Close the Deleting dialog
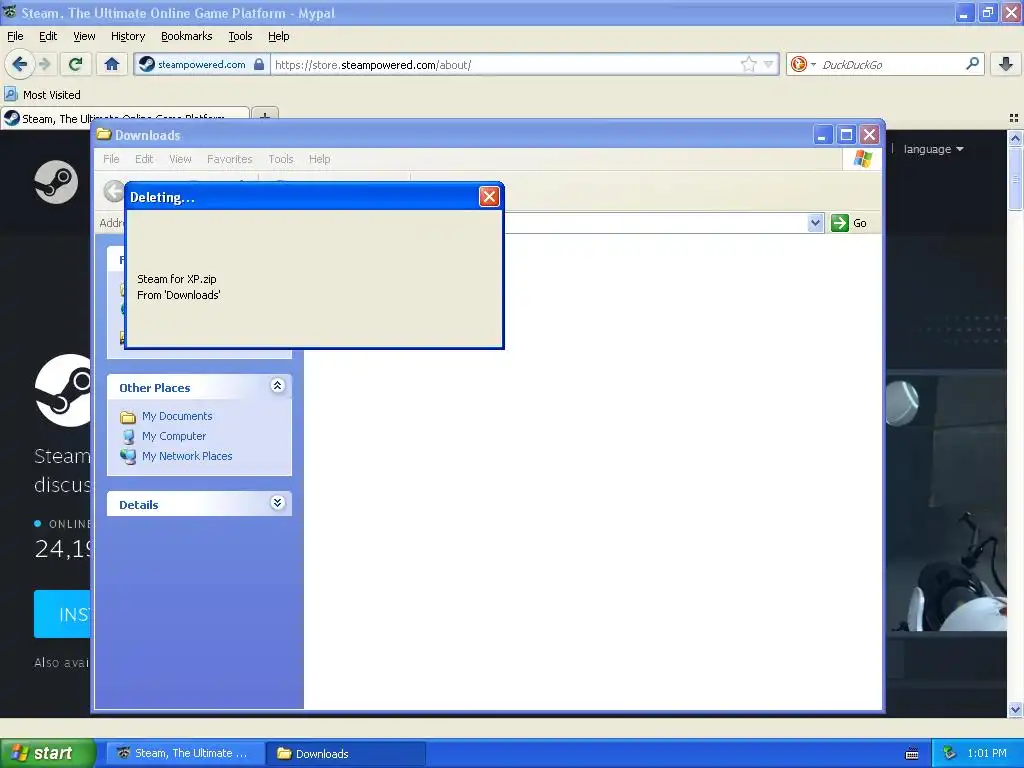Screen dimensions: 1024x768 pos(489,197)
